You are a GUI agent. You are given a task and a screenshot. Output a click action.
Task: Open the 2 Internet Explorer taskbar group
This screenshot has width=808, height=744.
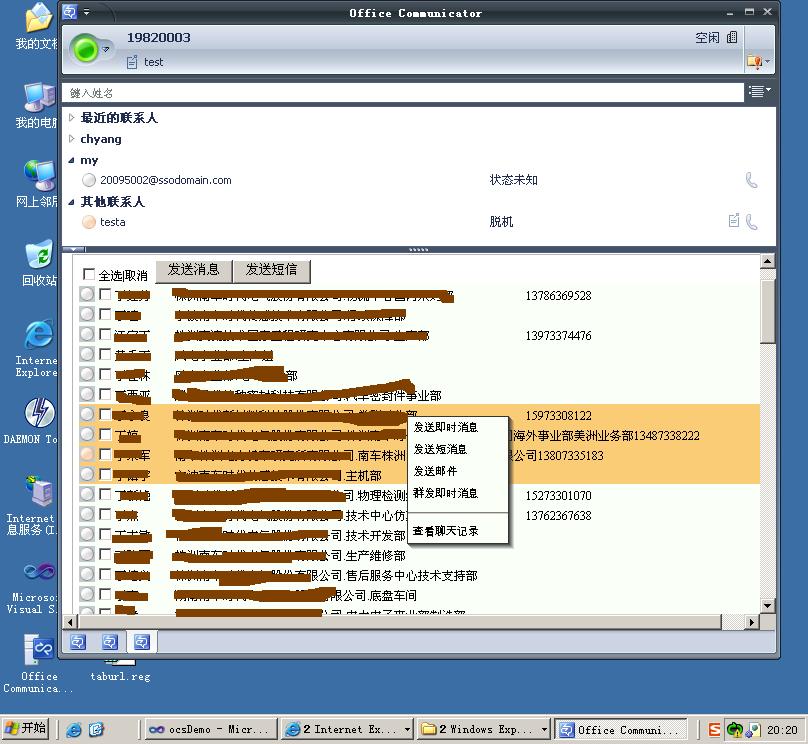tap(347, 729)
